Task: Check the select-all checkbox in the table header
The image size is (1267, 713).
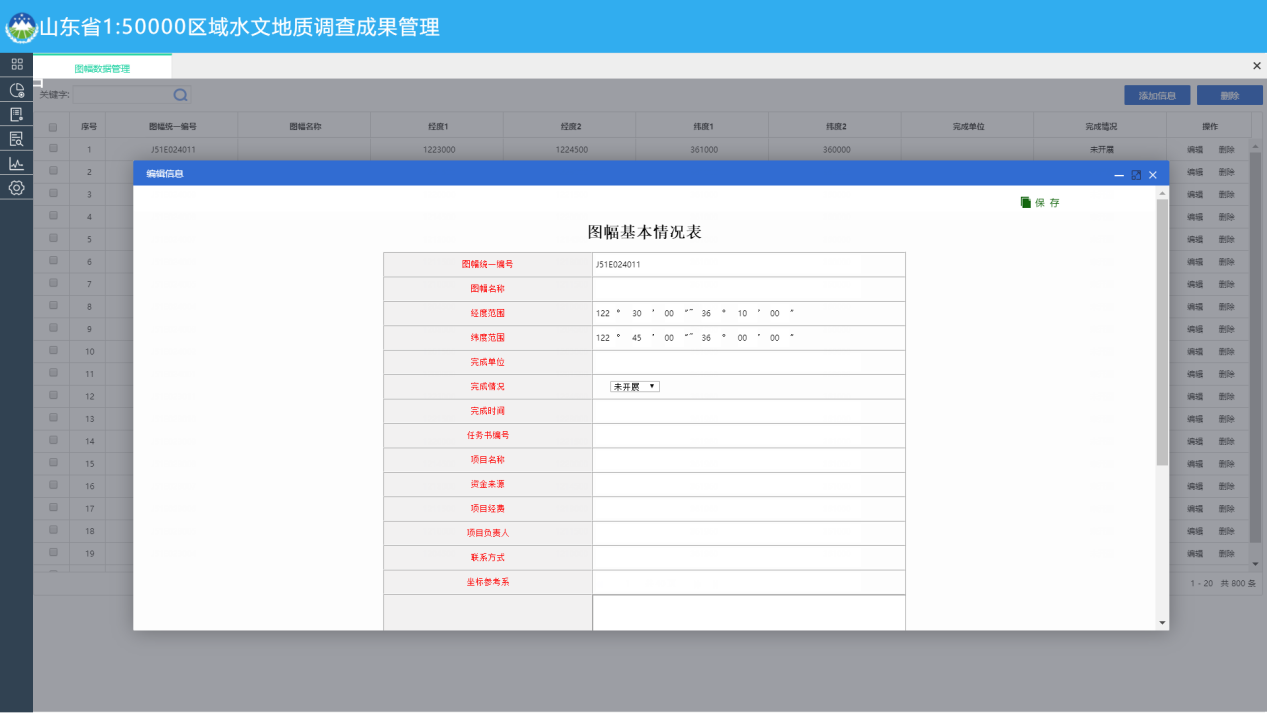Action: [53, 125]
